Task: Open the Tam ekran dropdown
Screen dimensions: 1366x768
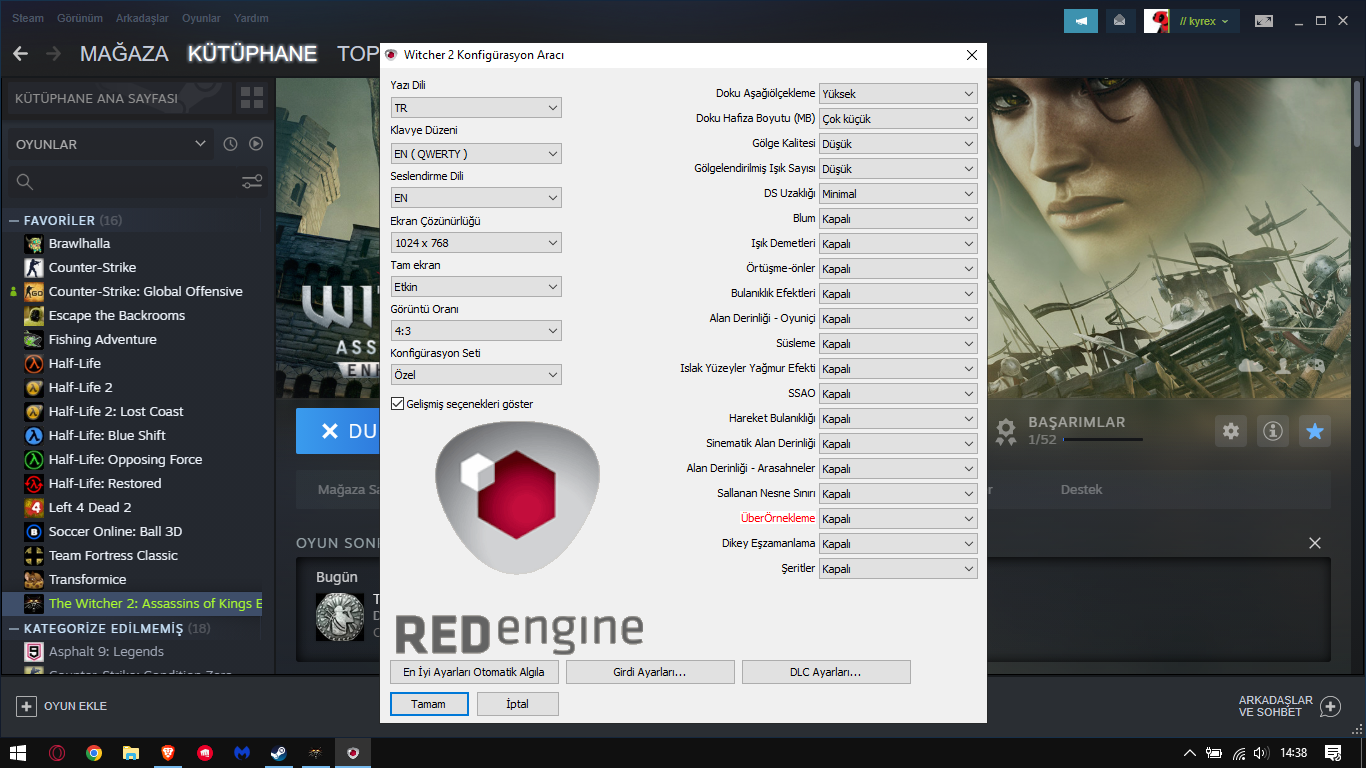Action: click(x=476, y=286)
